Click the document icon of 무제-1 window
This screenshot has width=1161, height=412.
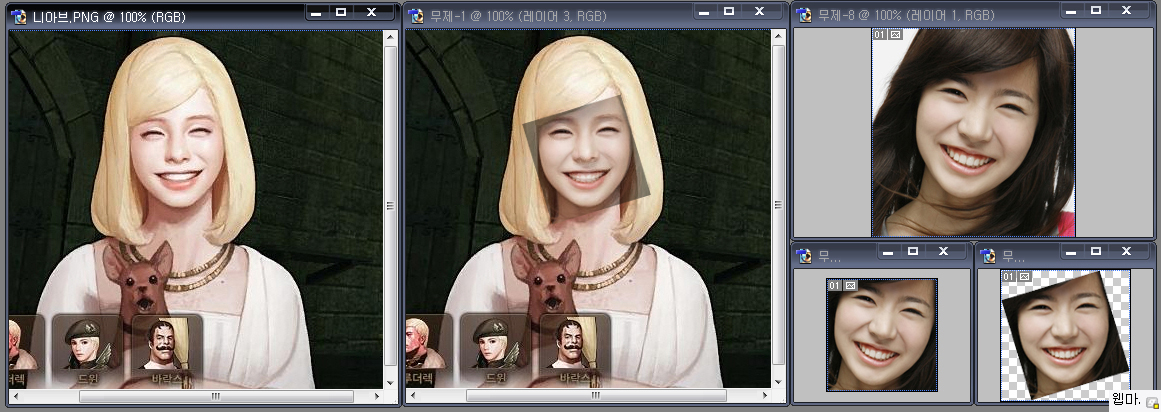point(417,16)
